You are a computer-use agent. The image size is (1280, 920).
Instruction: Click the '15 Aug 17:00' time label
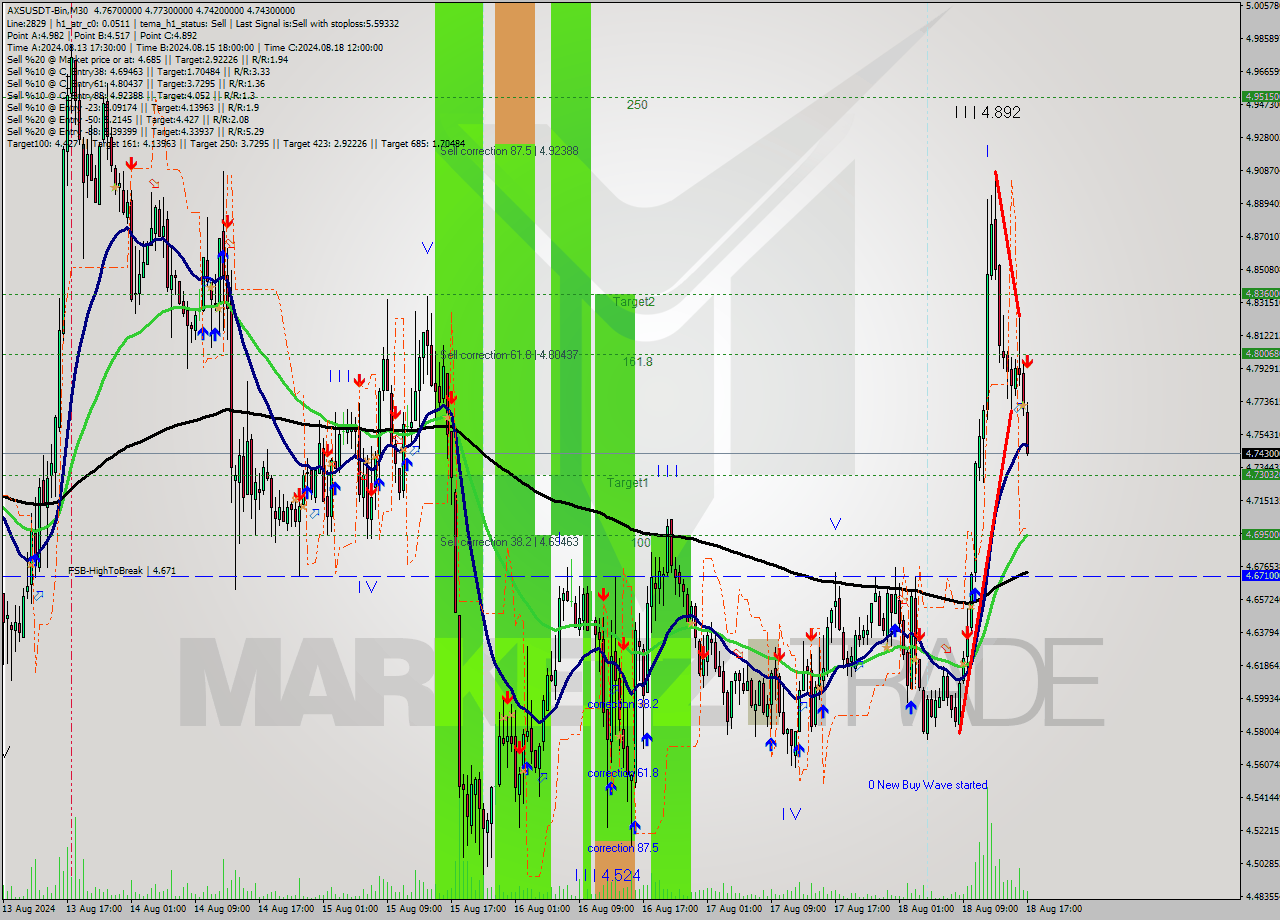click(x=478, y=909)
